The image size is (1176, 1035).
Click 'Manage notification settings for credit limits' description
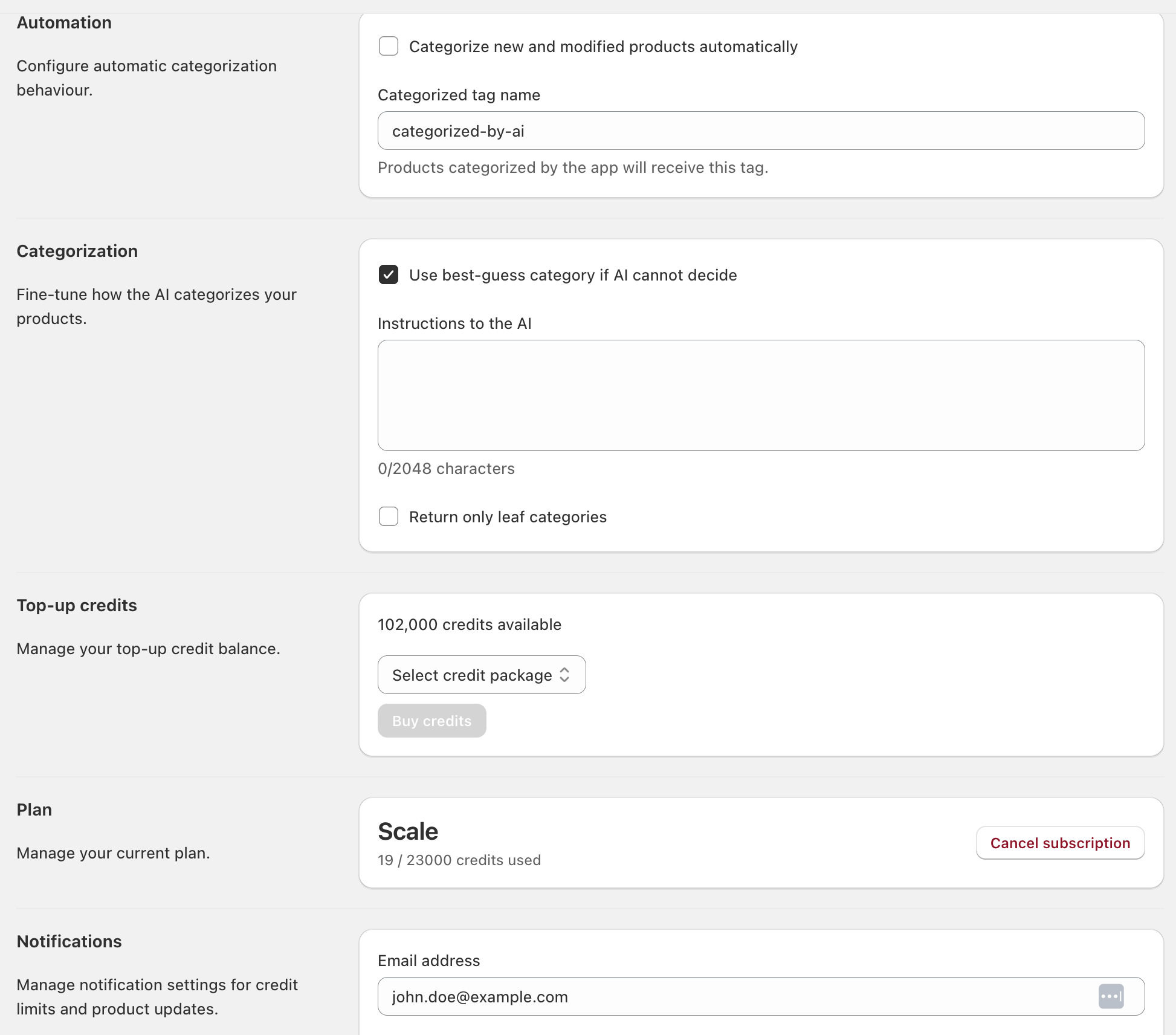point(157,997)
